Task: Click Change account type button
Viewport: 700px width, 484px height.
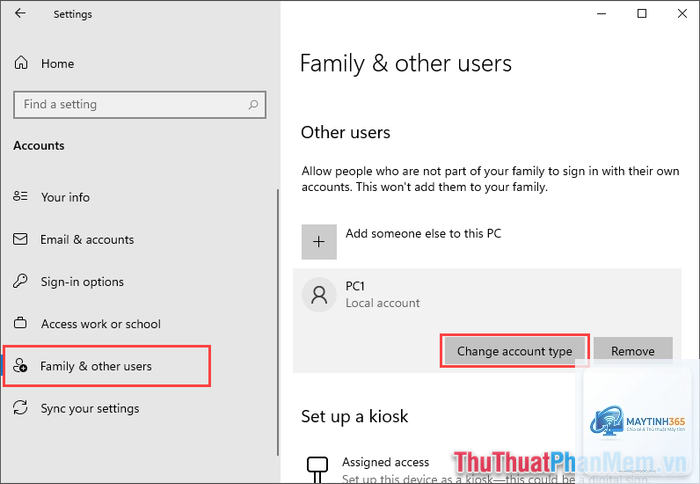Action: [x=514, y=351]
